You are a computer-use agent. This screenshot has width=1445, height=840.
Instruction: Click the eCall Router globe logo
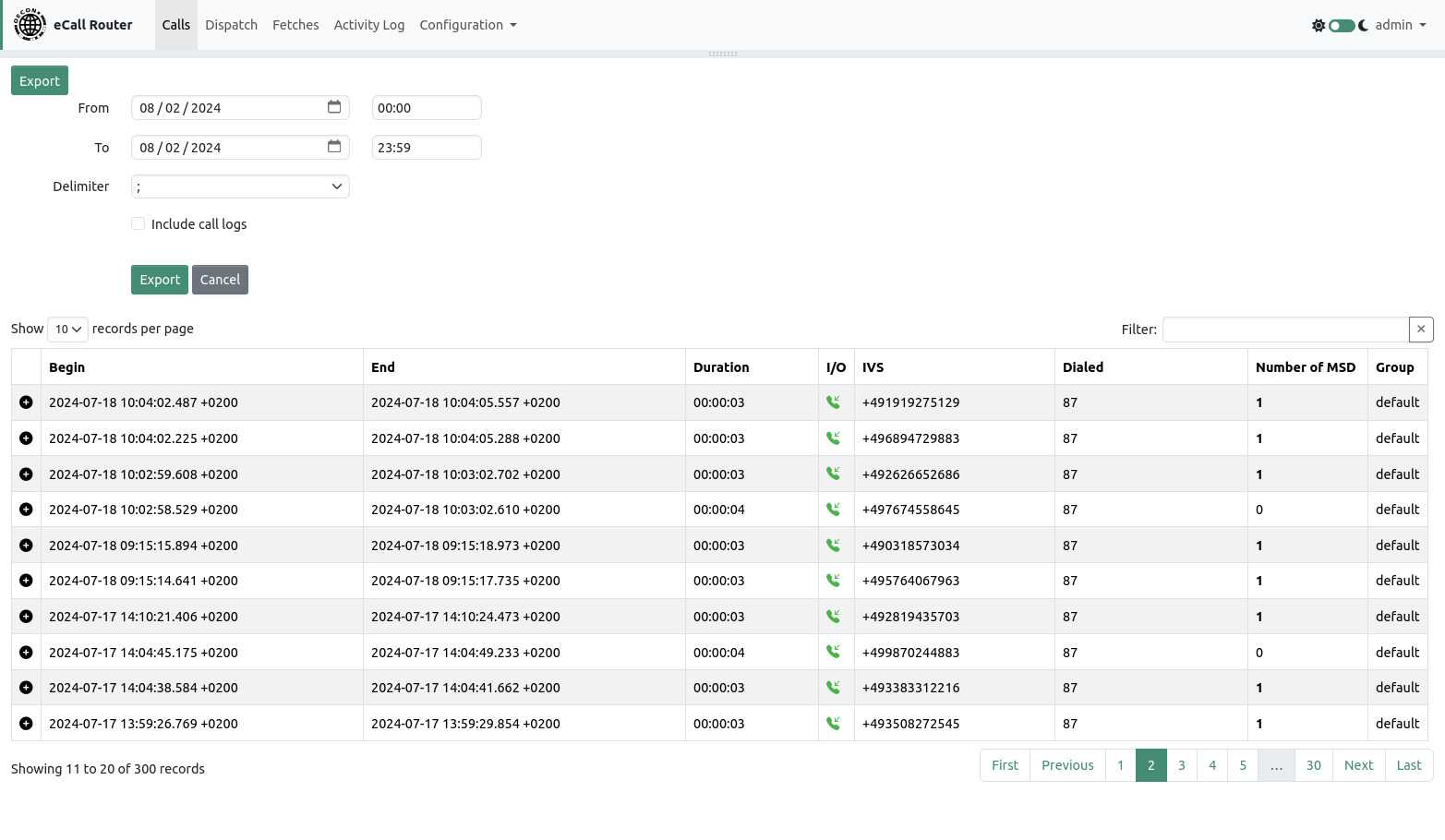tap(30, 25)
